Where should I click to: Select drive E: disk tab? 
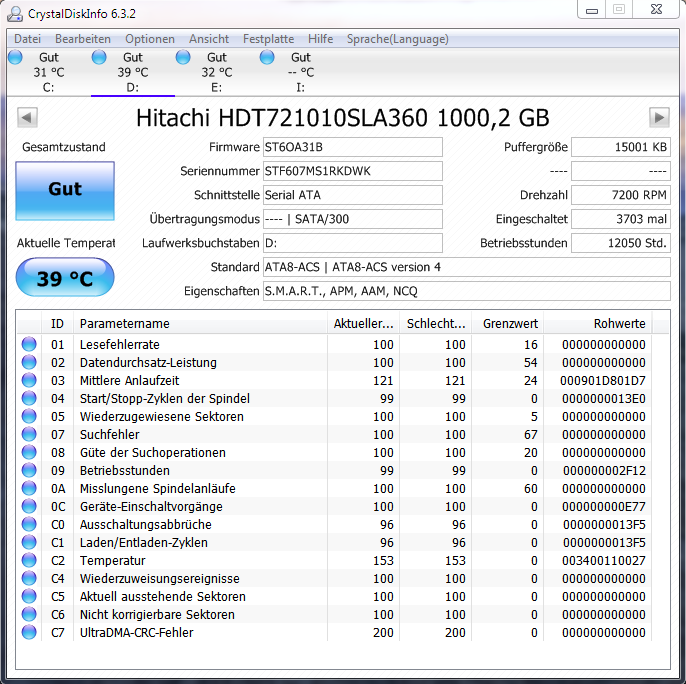click(217, 72)
